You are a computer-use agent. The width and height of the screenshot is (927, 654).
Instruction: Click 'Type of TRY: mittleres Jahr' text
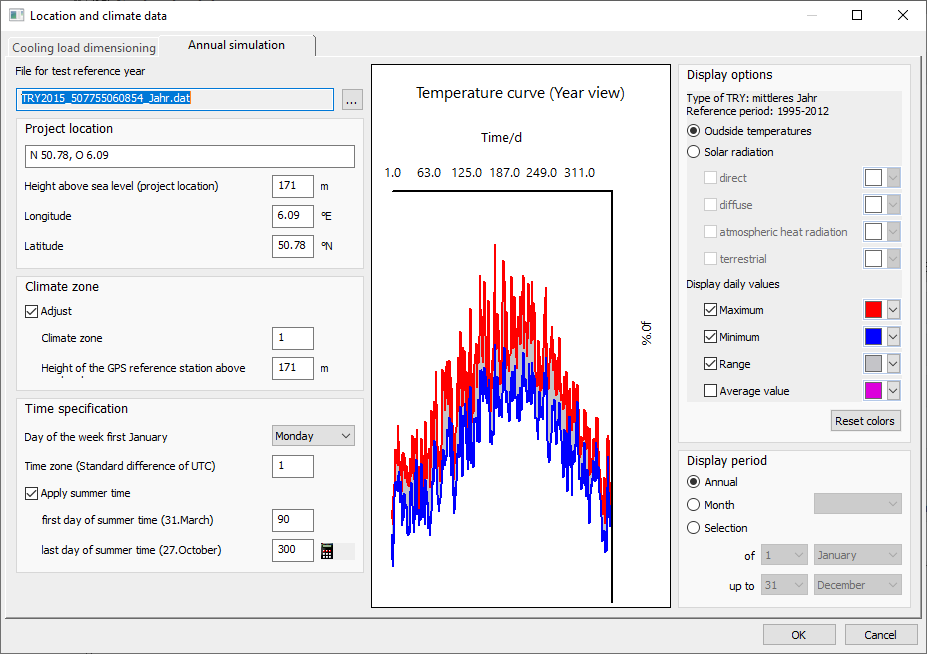click(751, 98)
